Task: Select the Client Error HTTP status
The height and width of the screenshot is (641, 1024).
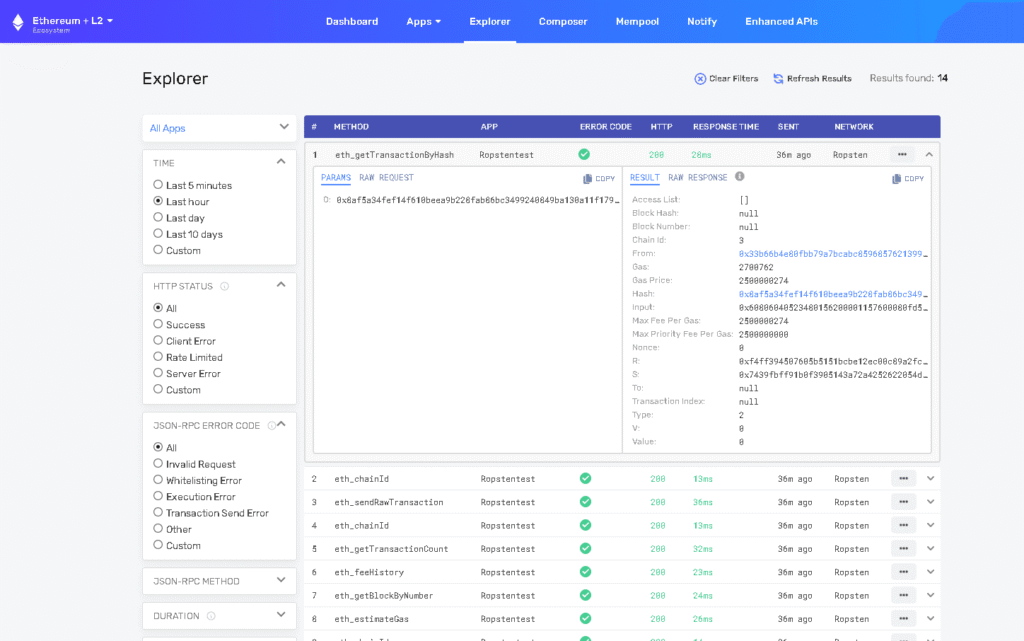Action: 158,341
